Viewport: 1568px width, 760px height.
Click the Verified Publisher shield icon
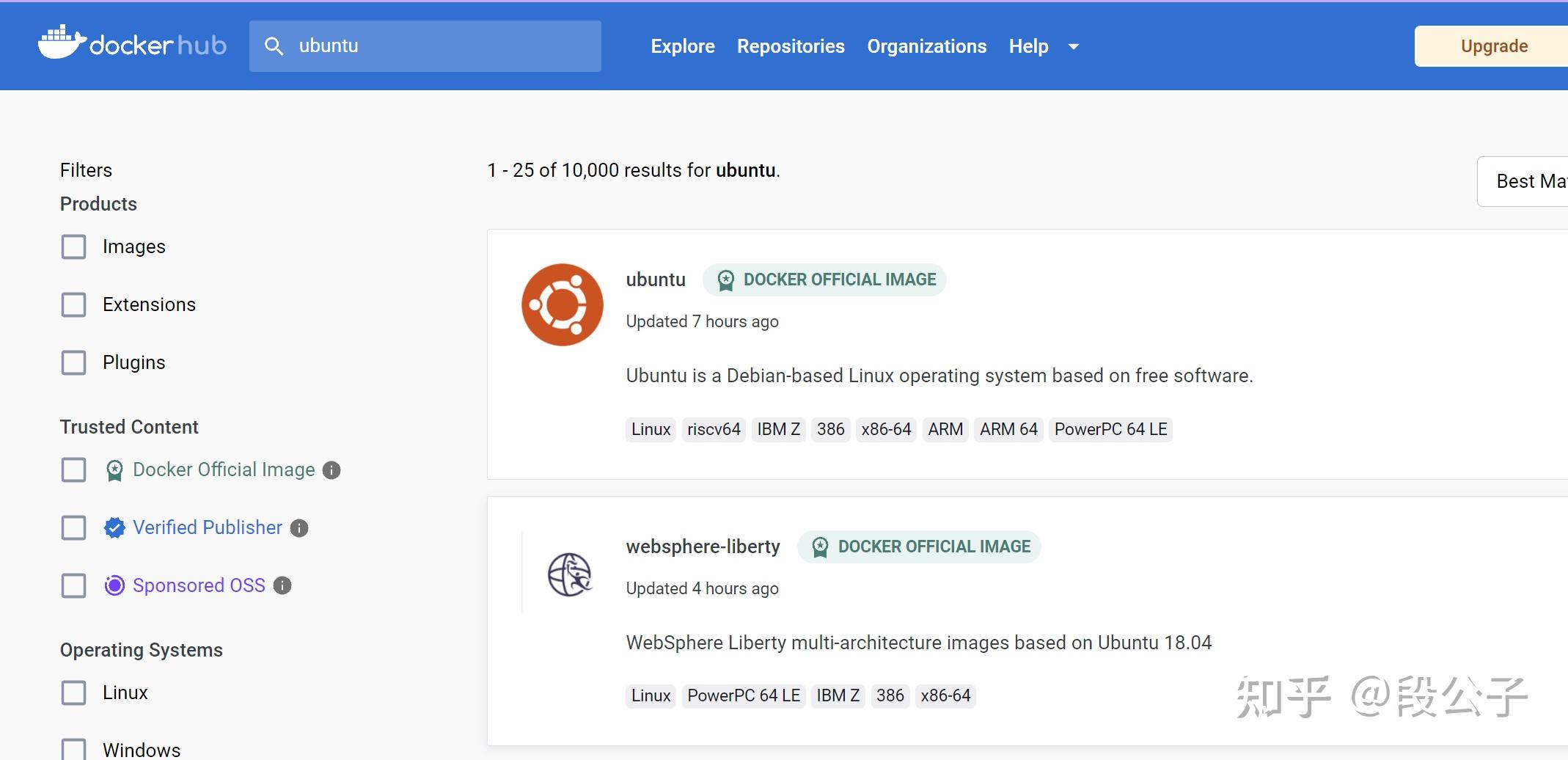[x=114, y=527]
